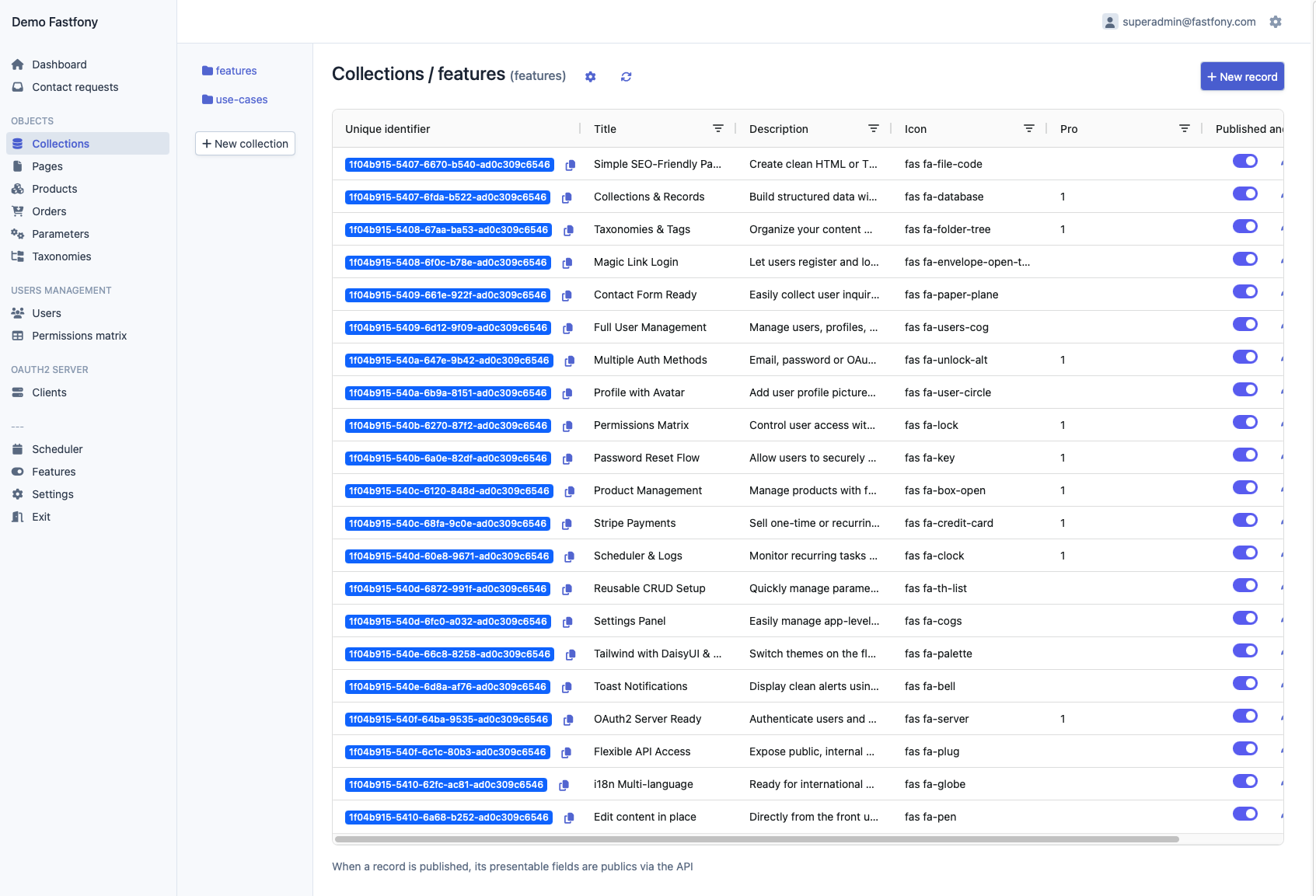Unpublish the Toast Notifications record
This screenshot has height=896, width=1316.
tap(1245, 683)
